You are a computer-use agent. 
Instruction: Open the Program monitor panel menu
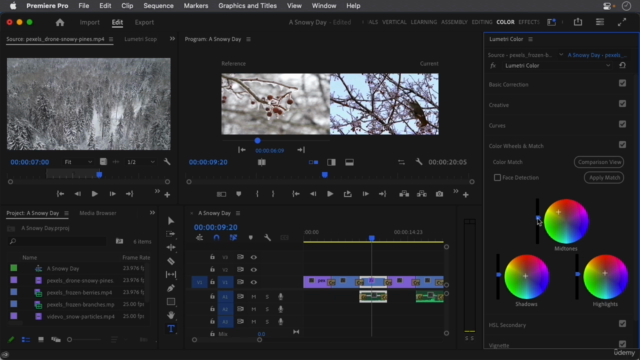pyautogui.click(x=248, y=39)
